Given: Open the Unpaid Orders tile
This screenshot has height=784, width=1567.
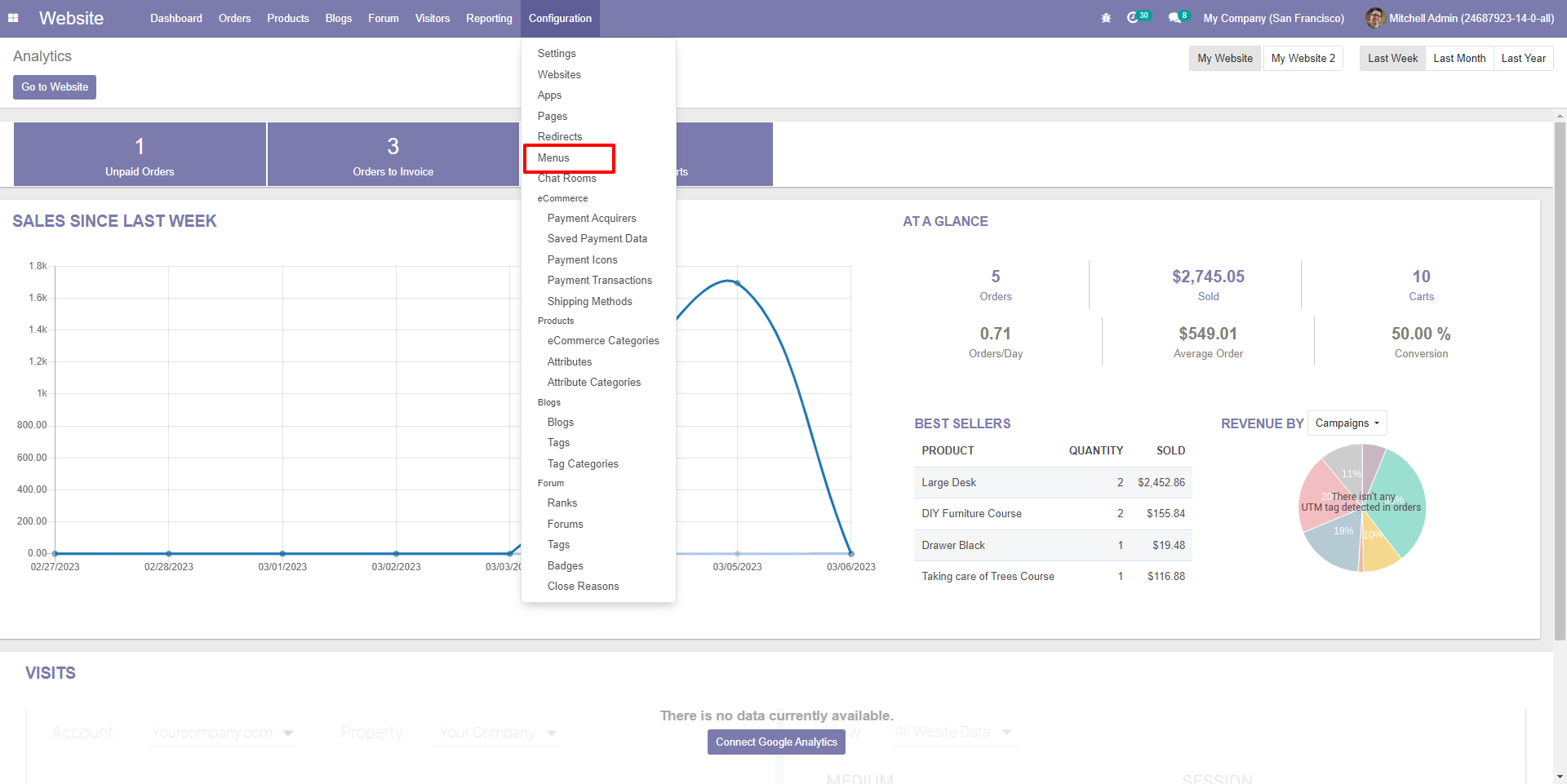Looking at the screenshot, I should (140, 155).
